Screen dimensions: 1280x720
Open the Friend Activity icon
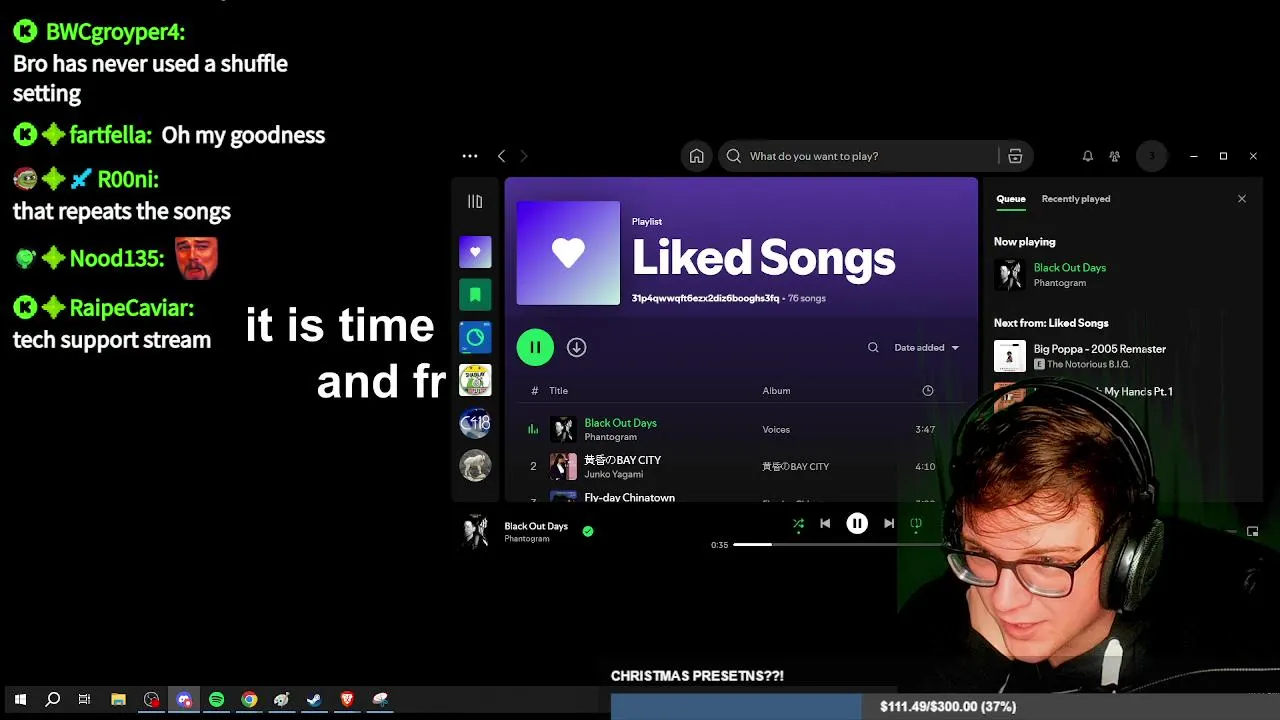point(1115,156)
